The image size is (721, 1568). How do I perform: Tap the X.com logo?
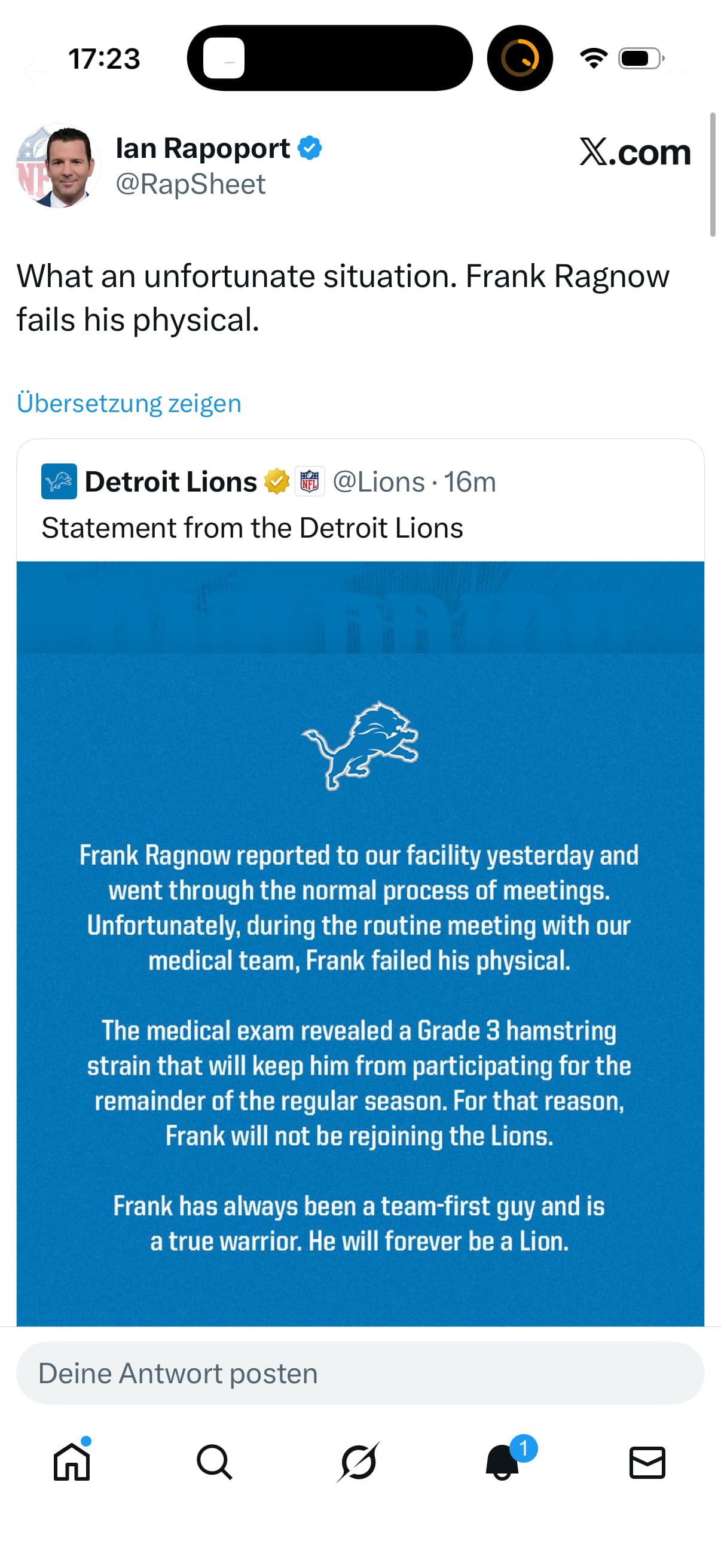pyautogui.click(x=634, y=151)
